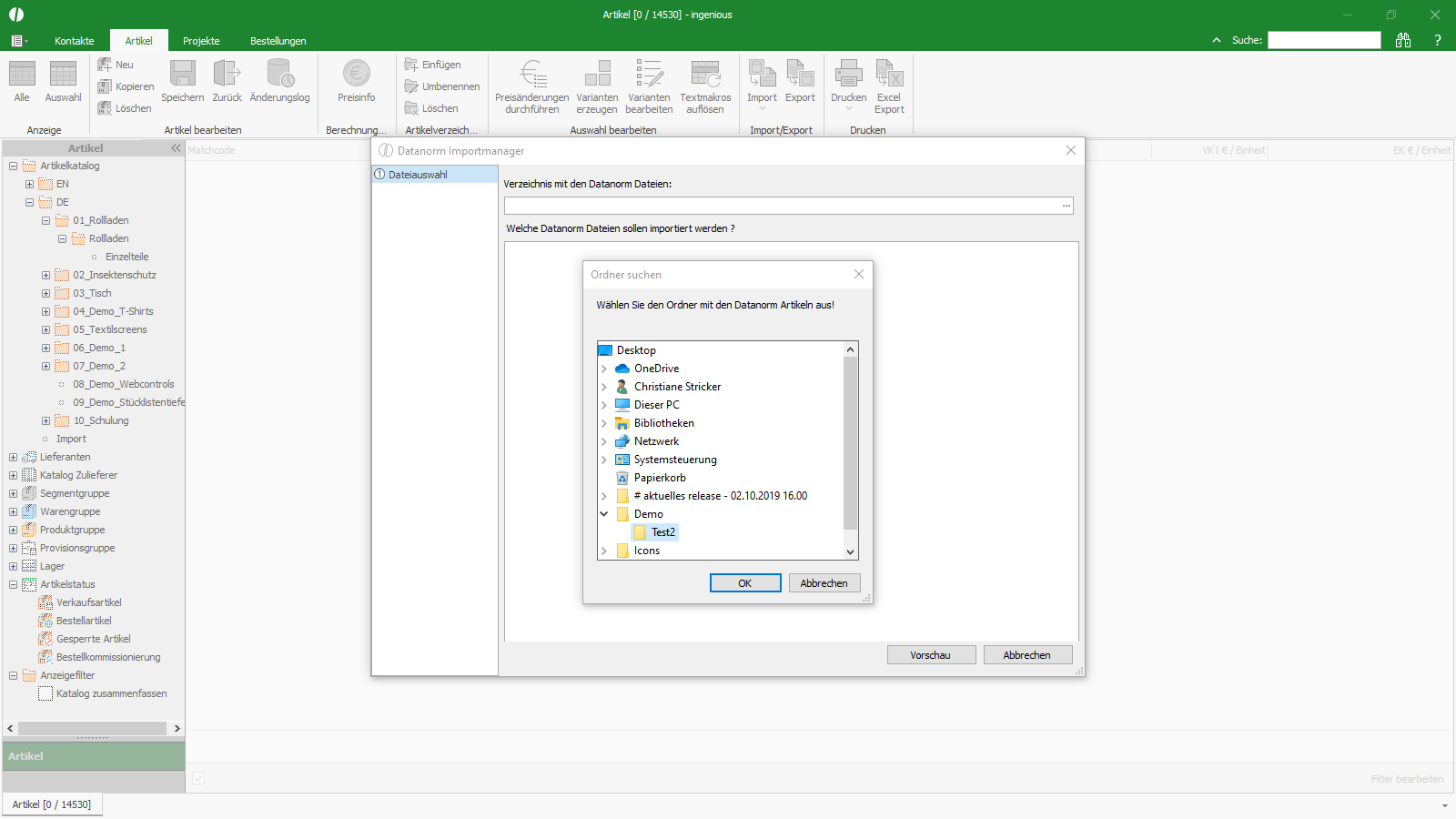Open the Änderungslog icon
Viewport: 1456px width, 819px height.
point(279,74)
